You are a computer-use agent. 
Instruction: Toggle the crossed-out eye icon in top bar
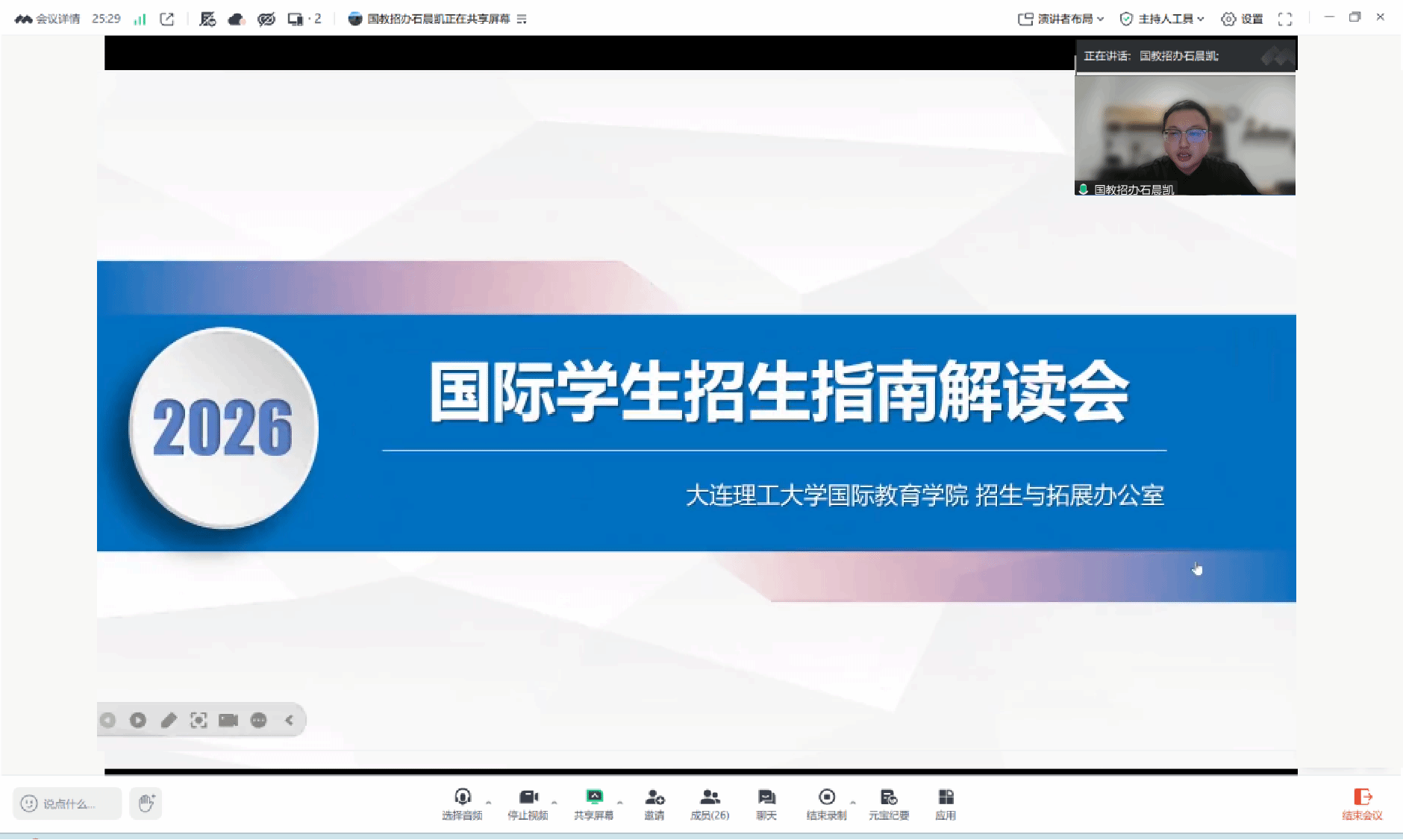pyautogui.click(x=266, y=19)
